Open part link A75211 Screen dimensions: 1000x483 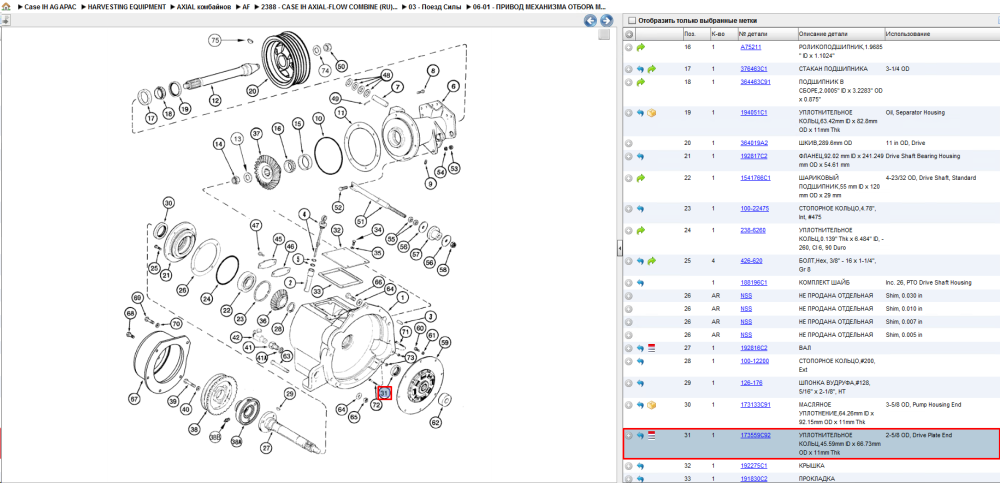point(751,47)
